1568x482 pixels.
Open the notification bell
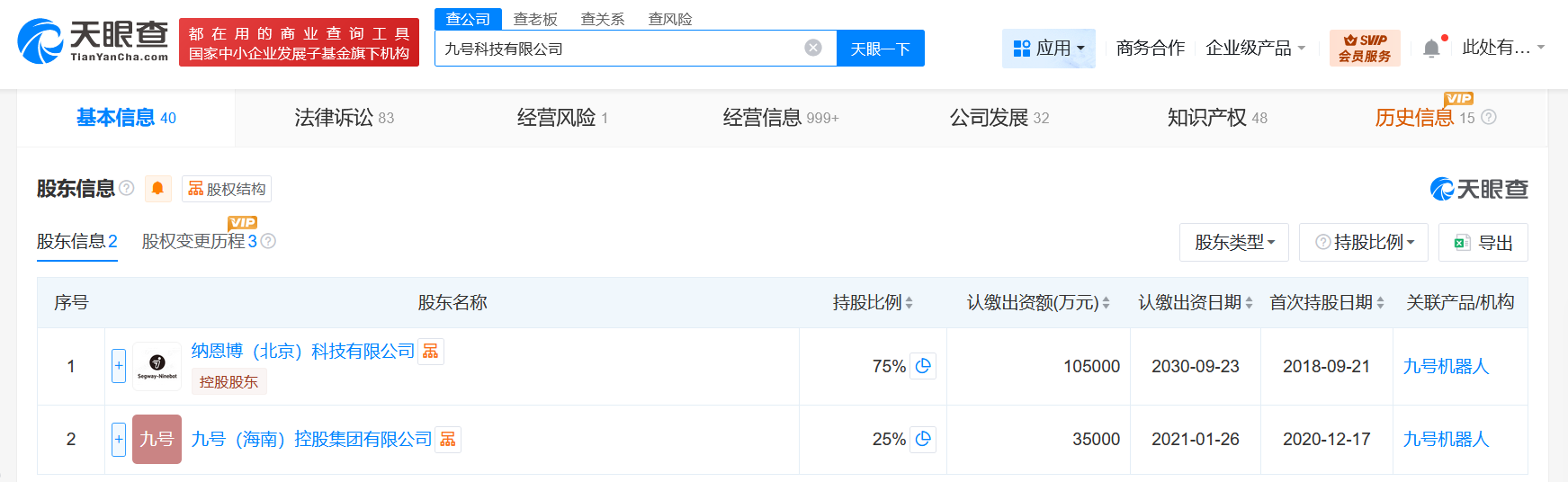[1431, 49]
